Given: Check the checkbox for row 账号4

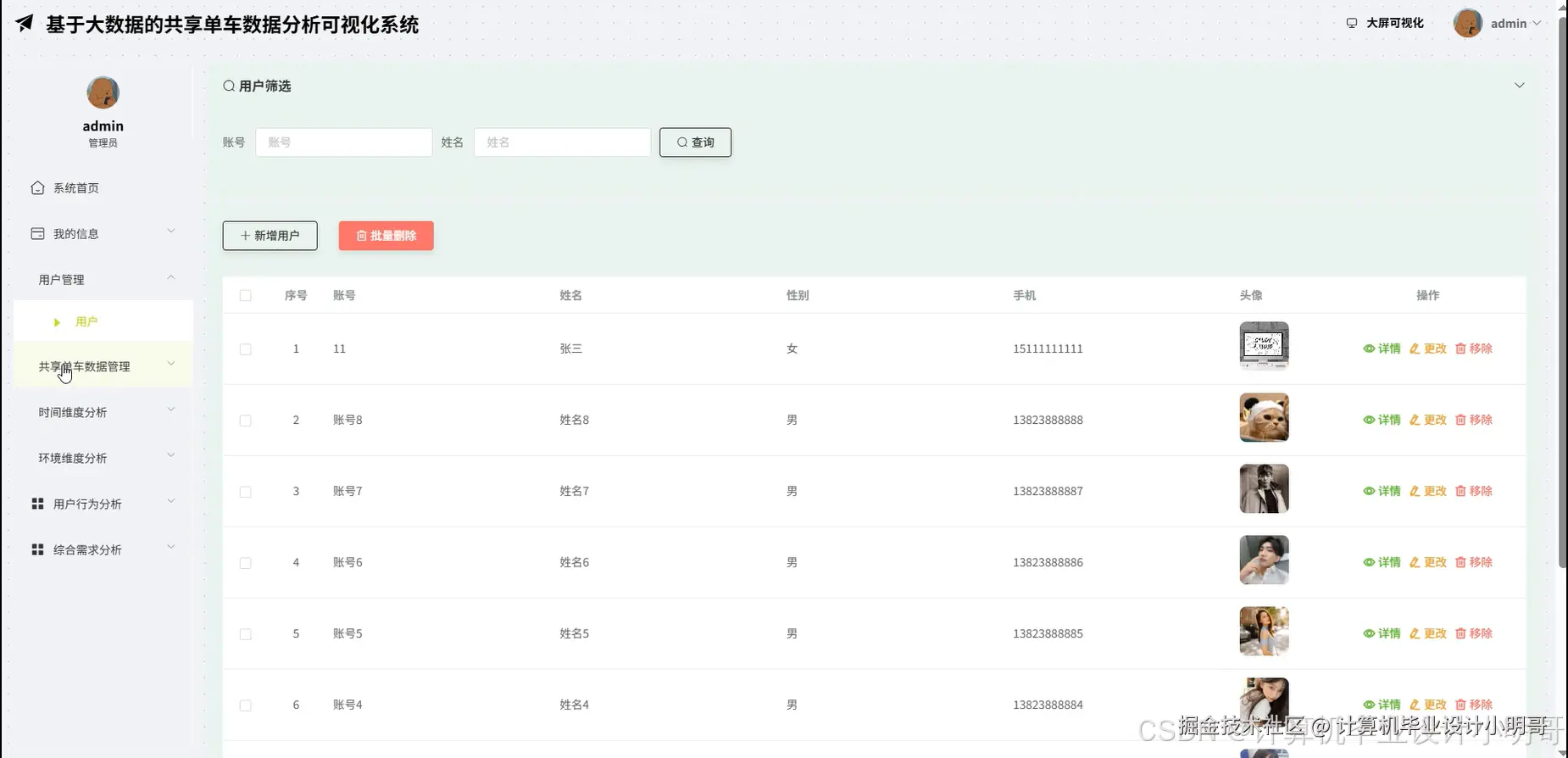Looking at the screenshot, I should tap(245, 705).
